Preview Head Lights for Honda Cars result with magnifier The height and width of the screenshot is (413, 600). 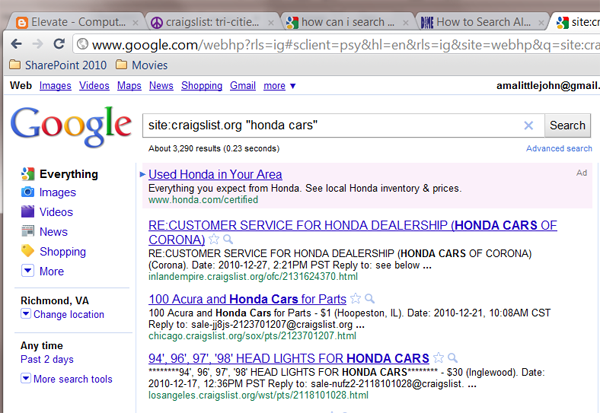(x=453, y=358)
